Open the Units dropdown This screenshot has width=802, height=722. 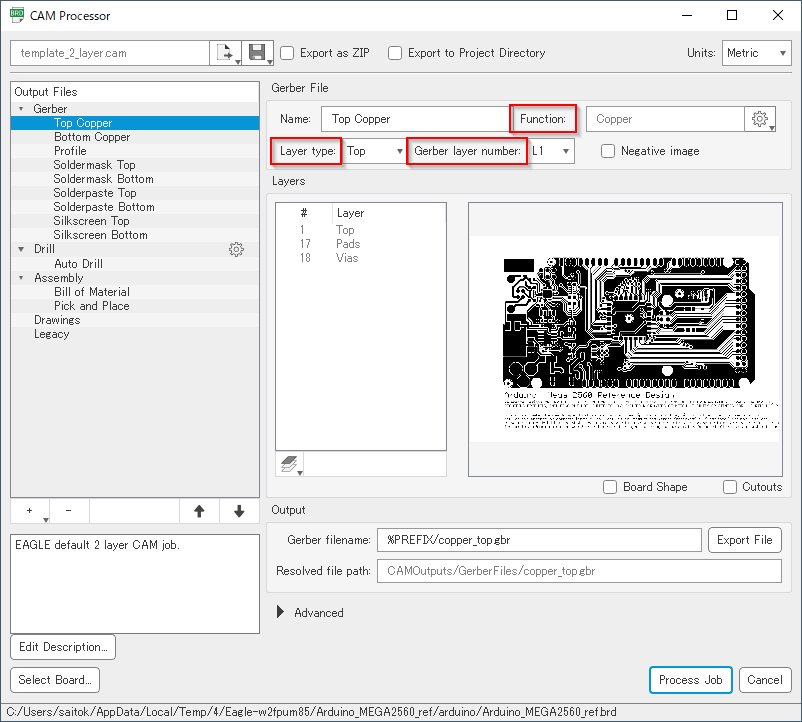[756, 53]
